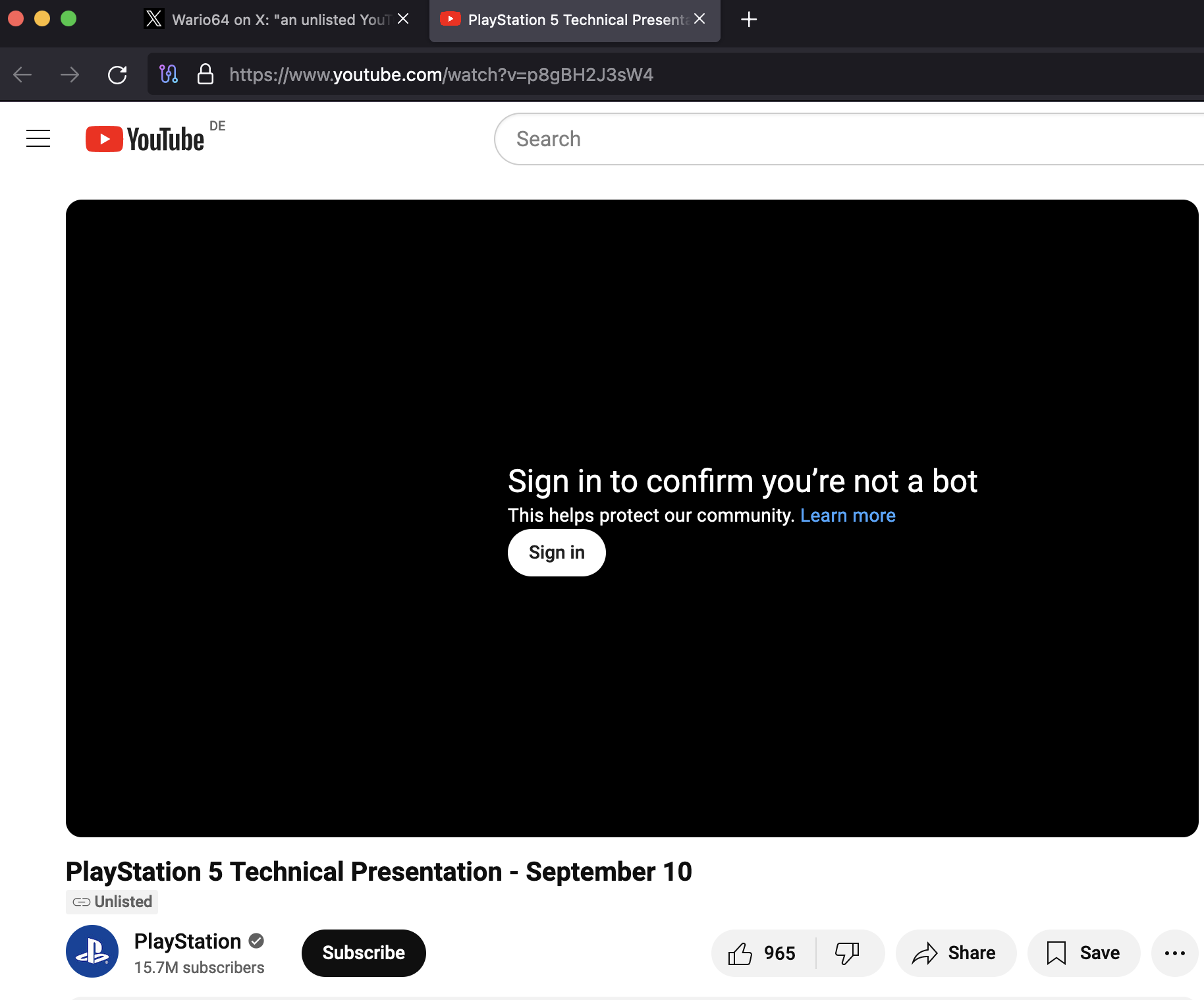The image size is (1204, 1000).
Task: Select the YouTube URL in the address bar
Action: (x=441, y=74)
